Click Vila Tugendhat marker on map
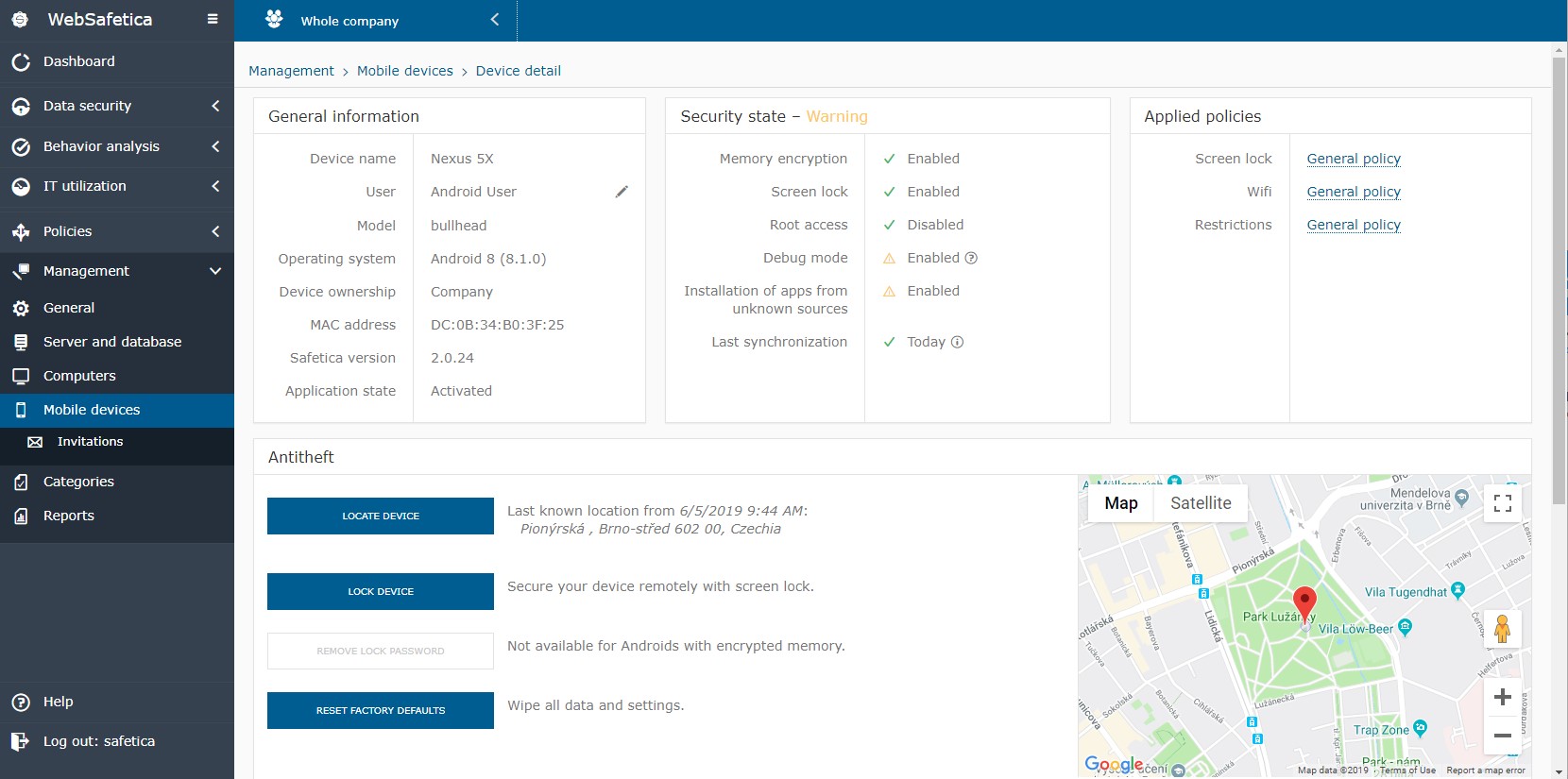The image size is (1568, 779). coord(1457,590)
